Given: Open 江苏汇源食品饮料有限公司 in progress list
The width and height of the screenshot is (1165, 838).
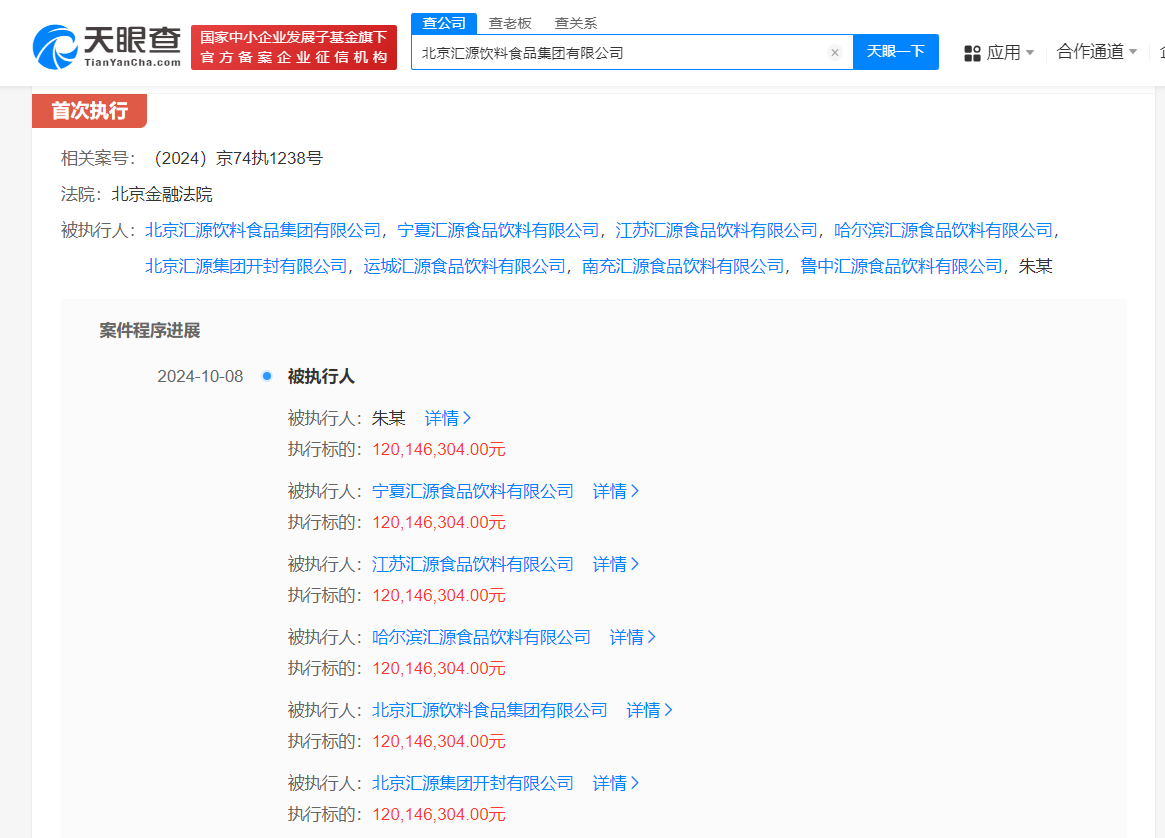Looking at the screenshot, I should click(473, 564).
